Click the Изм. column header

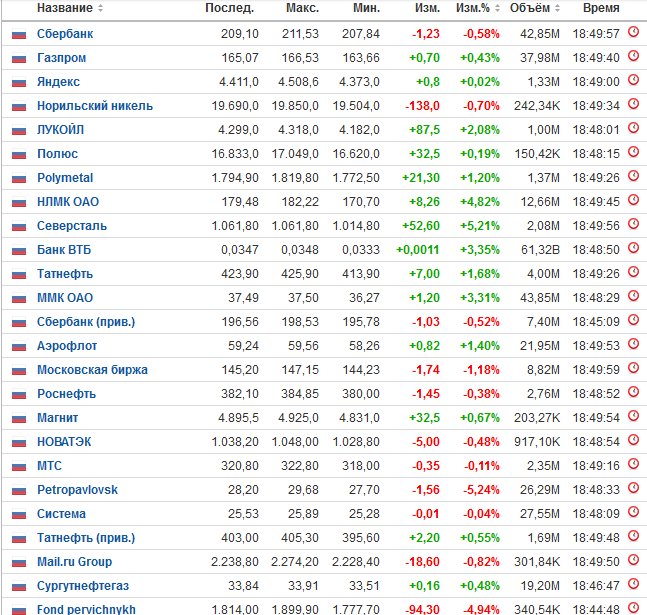click(x=427, y=8)
